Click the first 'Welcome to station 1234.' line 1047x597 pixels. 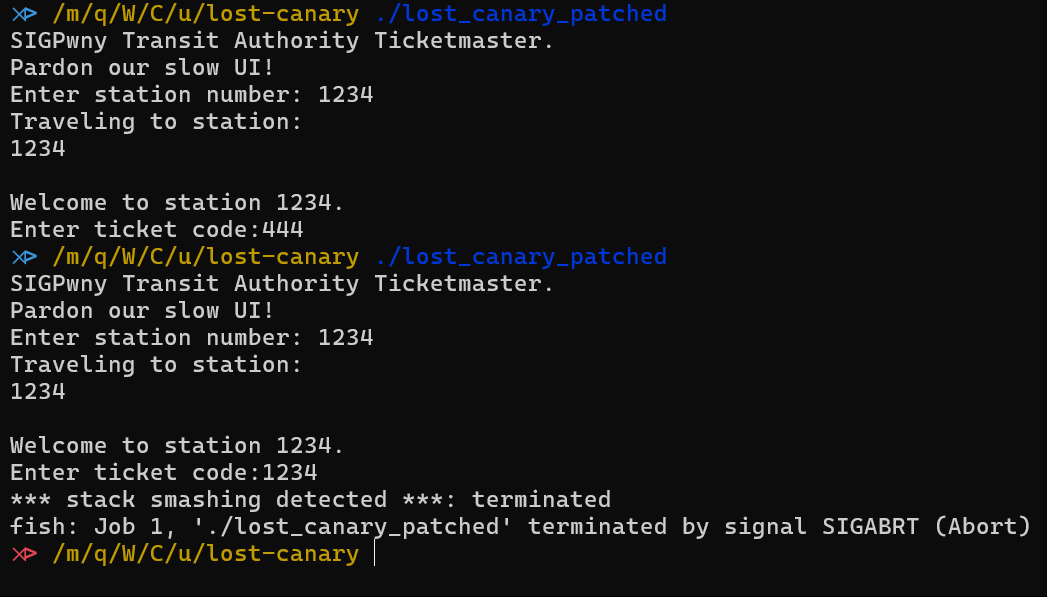pyautogui.click(x=177, y=203)
